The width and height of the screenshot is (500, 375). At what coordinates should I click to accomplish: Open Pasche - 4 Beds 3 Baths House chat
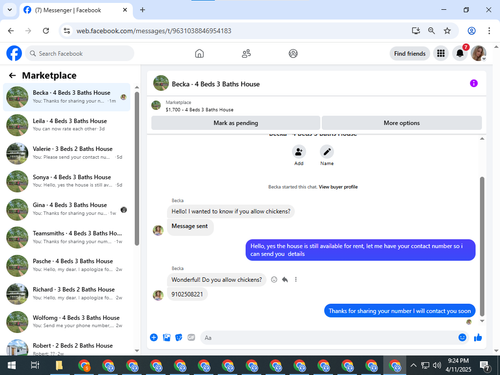(x=67, y=265)
